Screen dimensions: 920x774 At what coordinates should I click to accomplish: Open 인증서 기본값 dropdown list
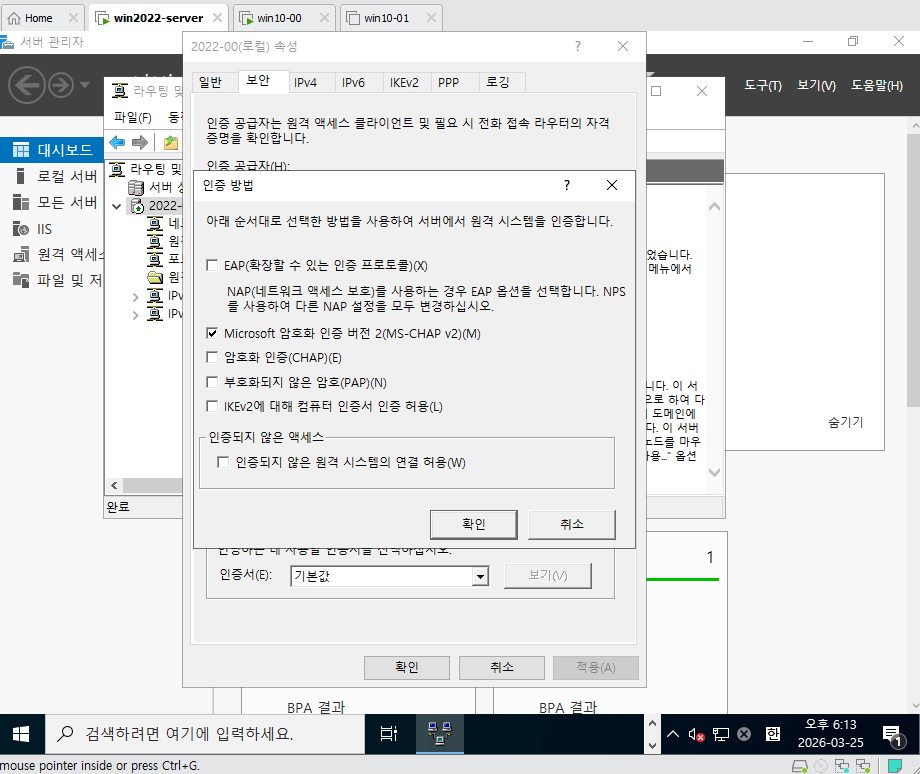tap(480, 576)
